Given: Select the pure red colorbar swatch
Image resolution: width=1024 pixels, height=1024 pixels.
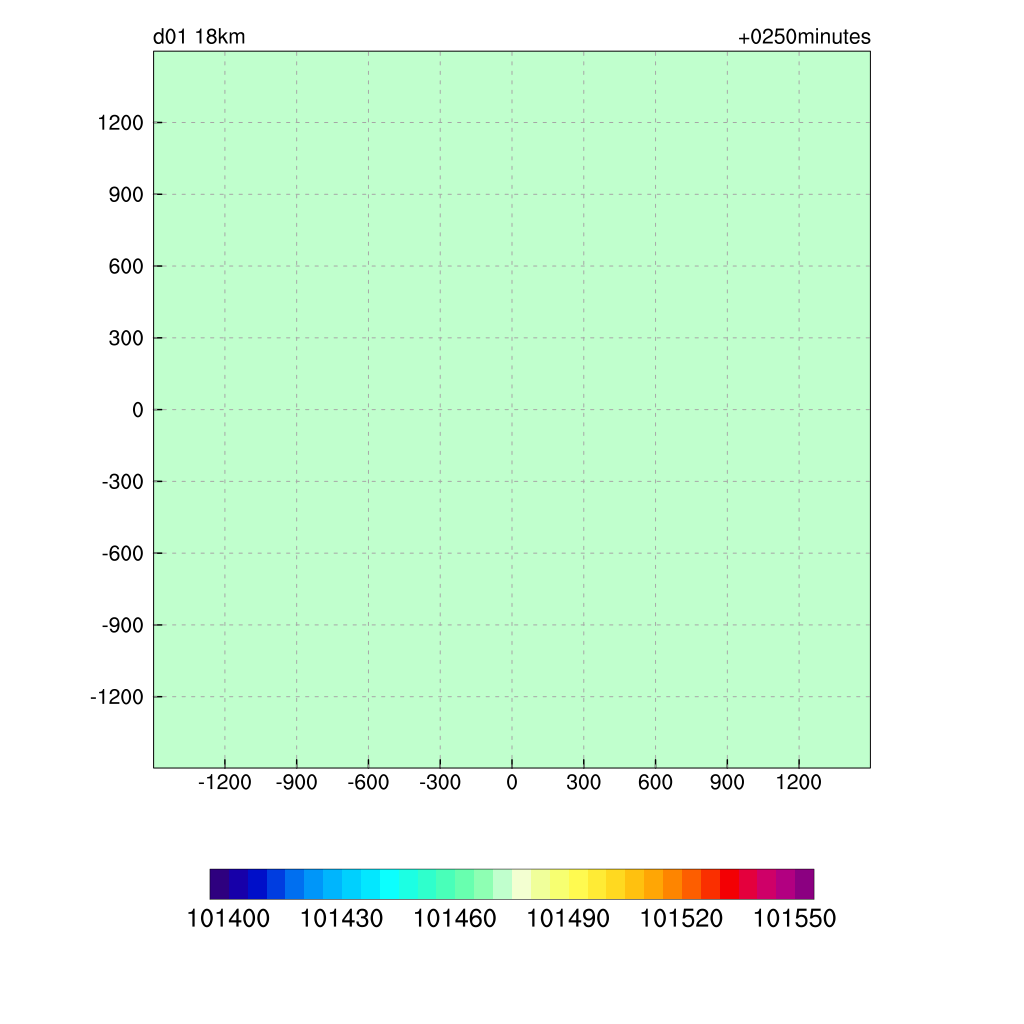Looking at the screenshot, I should [729, 884].
